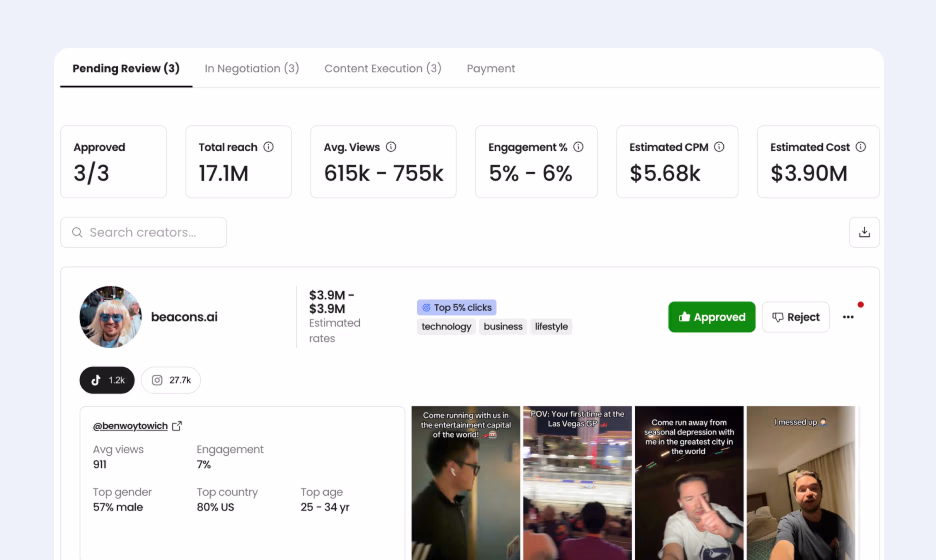The width and height of the screenshot is (936, 560).
Task: Click the Estimated CPM info icon
Action: pyautogui.click(x=719, y=147)
